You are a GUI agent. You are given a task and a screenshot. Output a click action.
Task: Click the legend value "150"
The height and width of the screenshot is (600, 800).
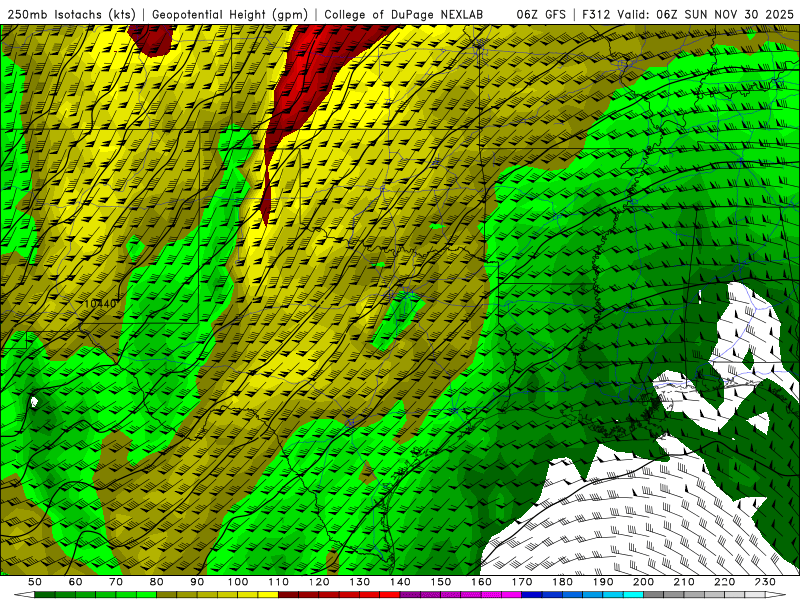point(440,582)
